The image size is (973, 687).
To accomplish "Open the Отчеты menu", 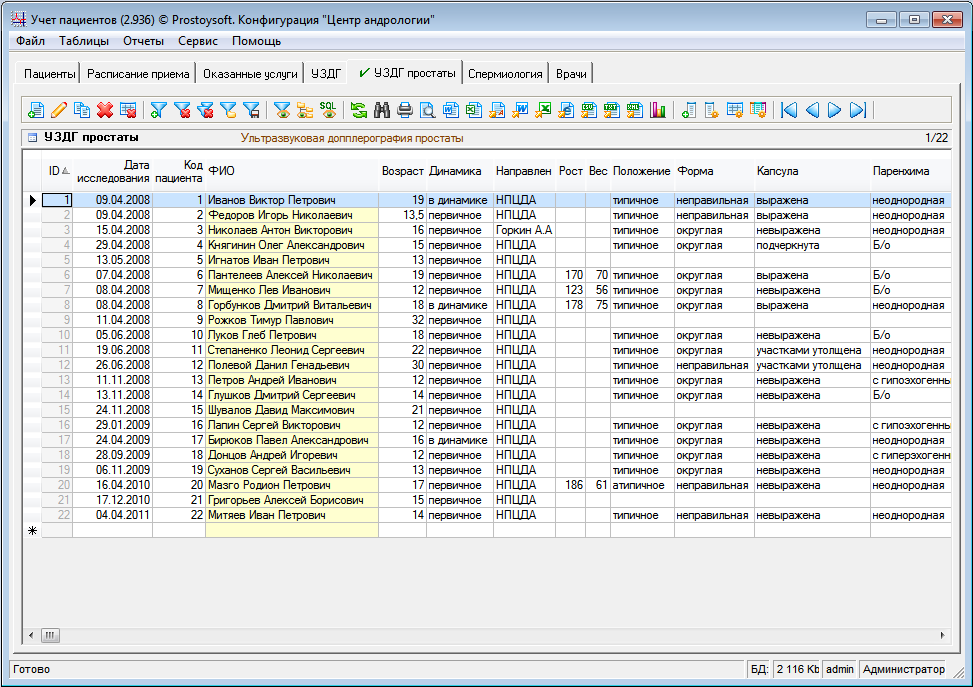I will pyautogui.click(x=143, y=41).
